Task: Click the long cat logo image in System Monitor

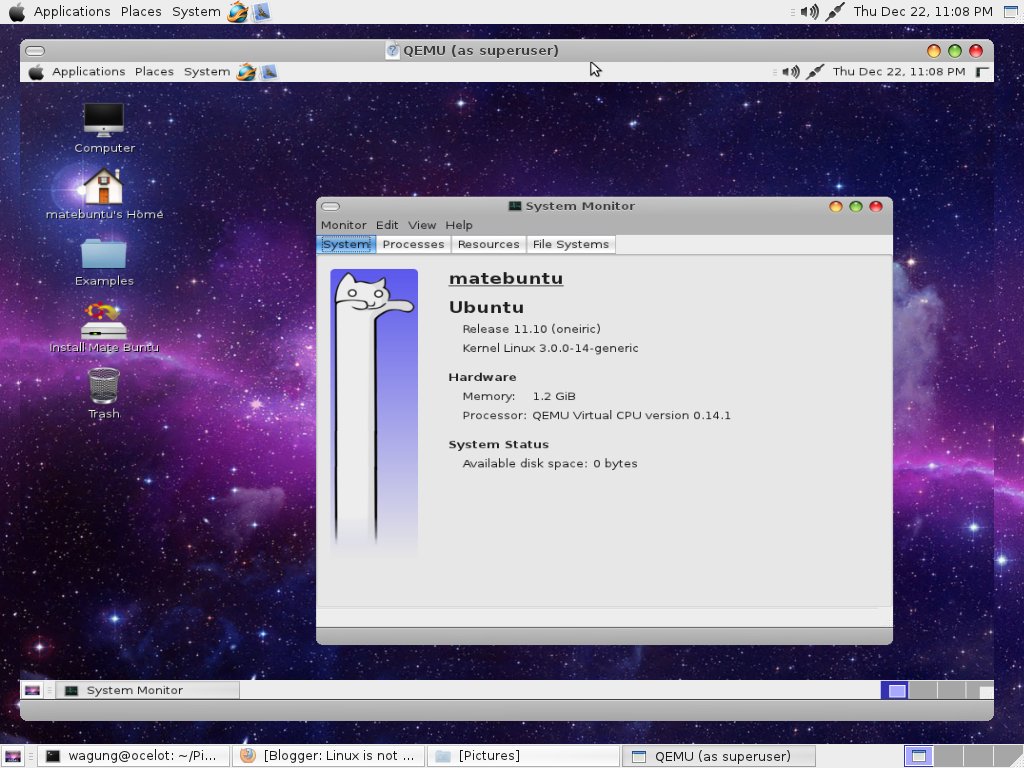Action: [x=374, y=411]
